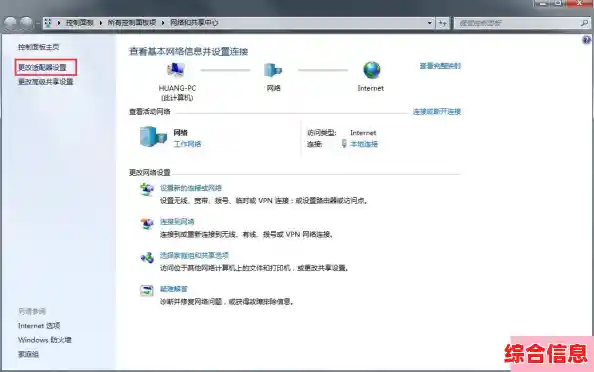Open 工作网络 network type link
Image resolution: width=594 pixels, height=372 pixels.
click(x=187, y=144)
